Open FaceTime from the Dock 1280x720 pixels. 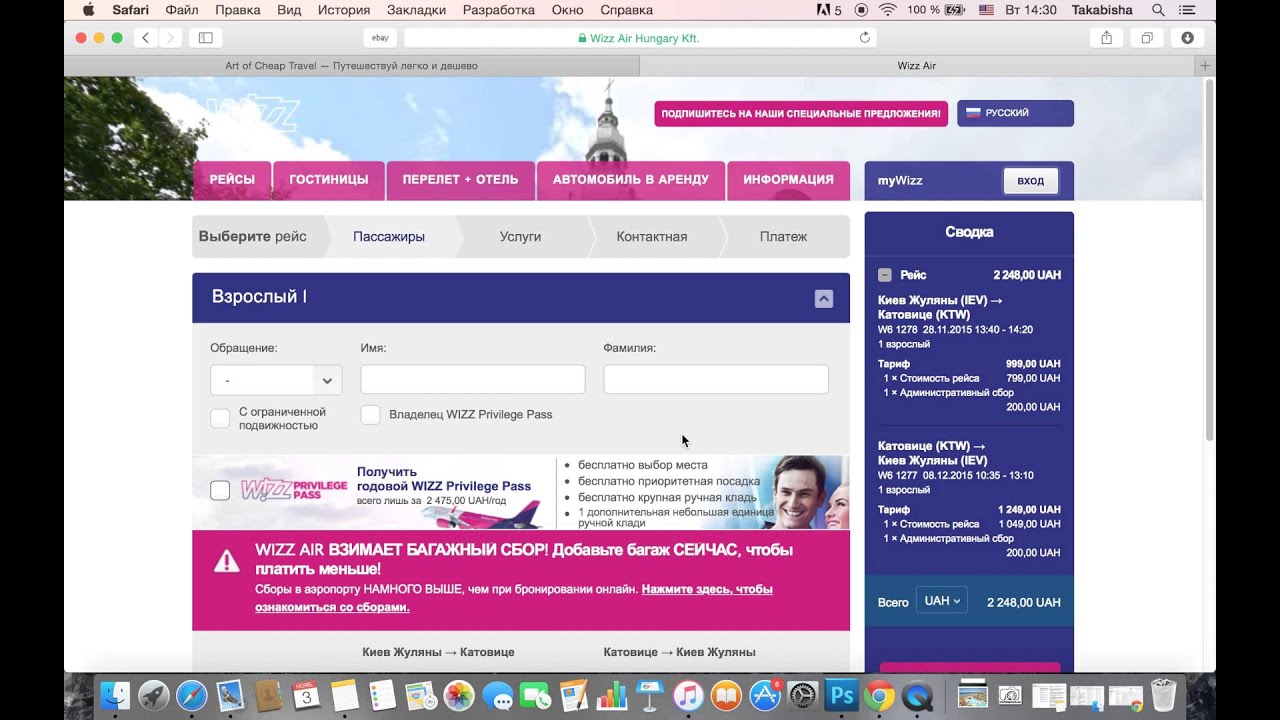[x=535, y=696]
